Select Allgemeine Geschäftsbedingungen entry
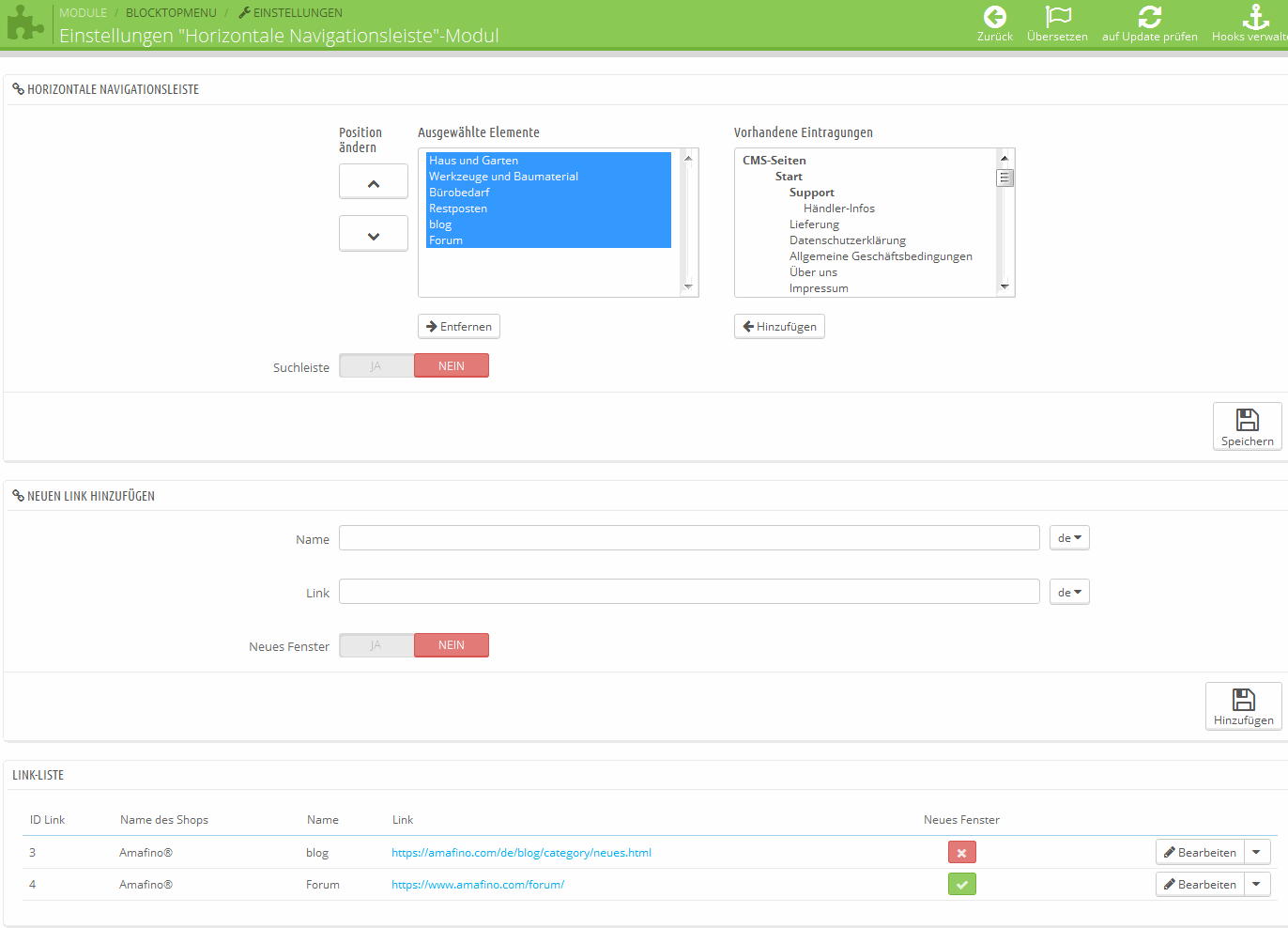 coord(881,256)
